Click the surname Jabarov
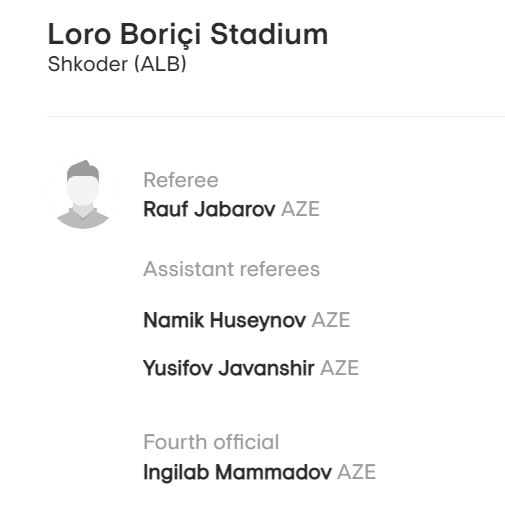The height and width of the screenshot is (511, 505). click(x=235, y=209)
